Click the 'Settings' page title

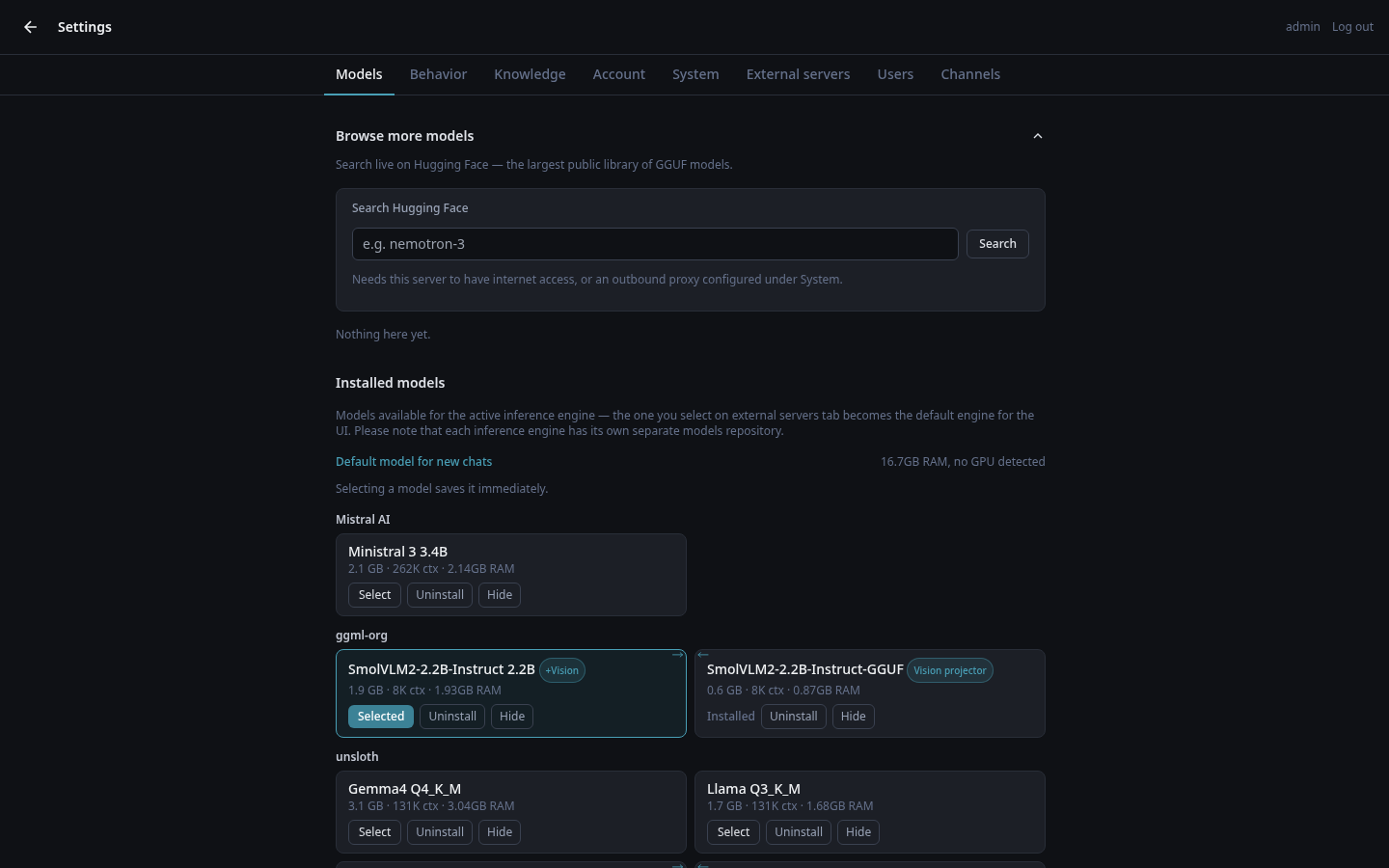pos(85,27)
